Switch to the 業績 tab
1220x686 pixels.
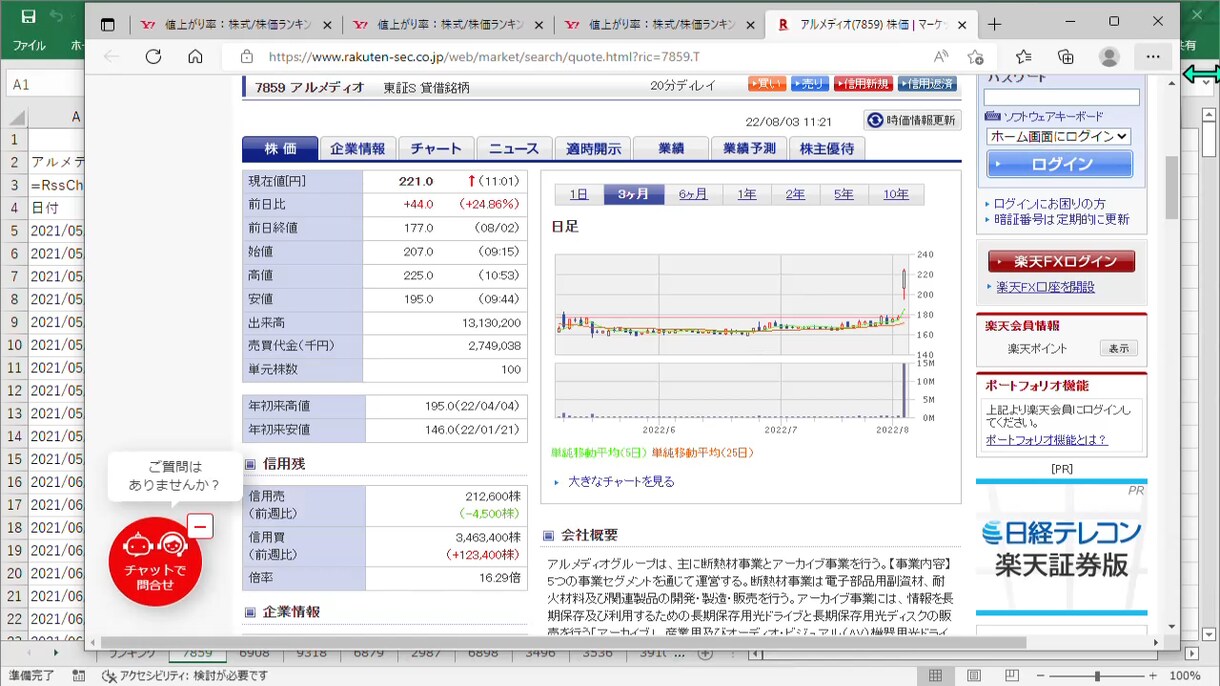(671, 148)
